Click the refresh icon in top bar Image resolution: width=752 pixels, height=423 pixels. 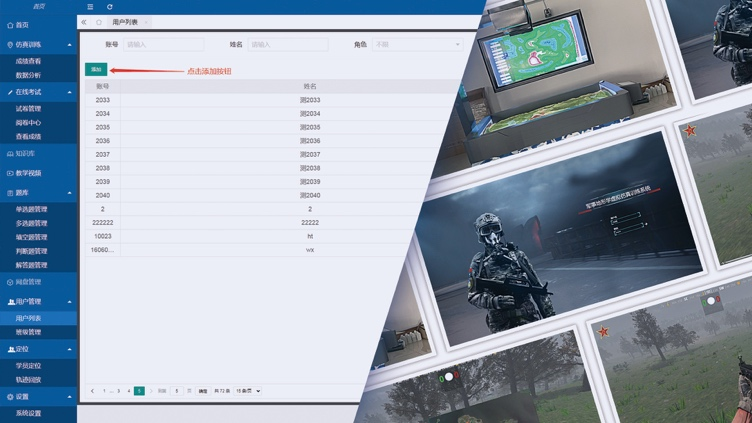coord(109,7)
